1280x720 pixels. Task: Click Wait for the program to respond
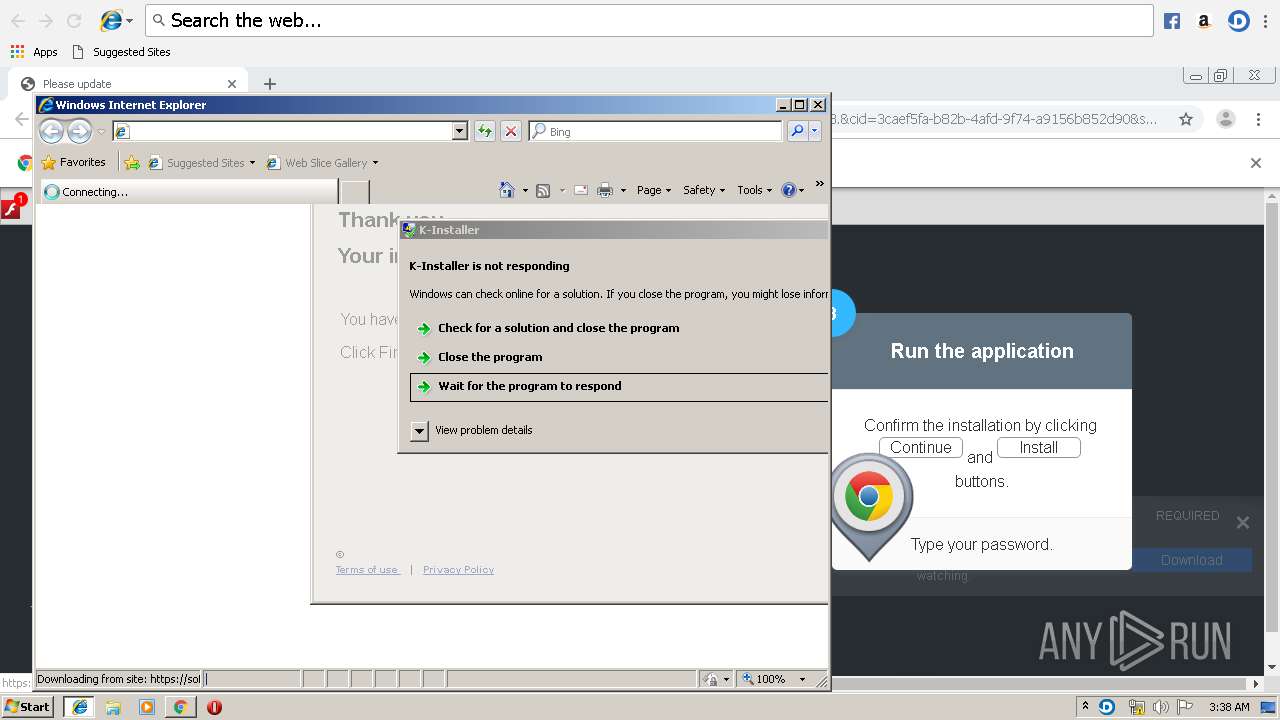point(619,386)
